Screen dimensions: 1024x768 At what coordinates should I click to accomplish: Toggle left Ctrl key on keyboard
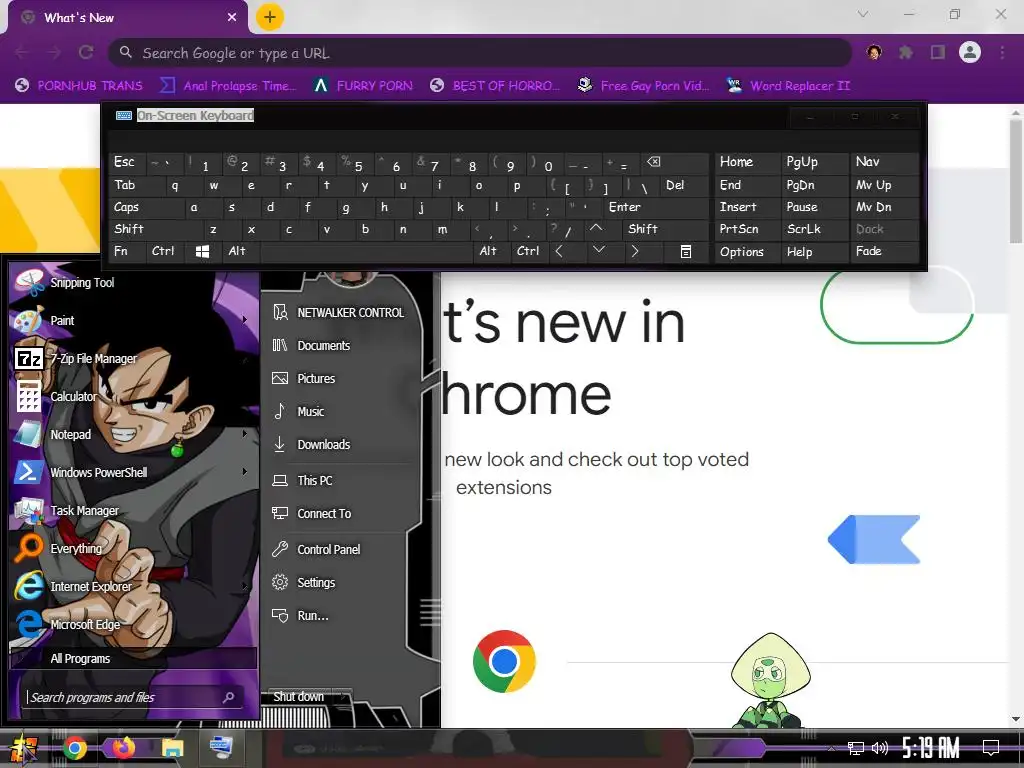pyautogui.click(x=166, y=251)
